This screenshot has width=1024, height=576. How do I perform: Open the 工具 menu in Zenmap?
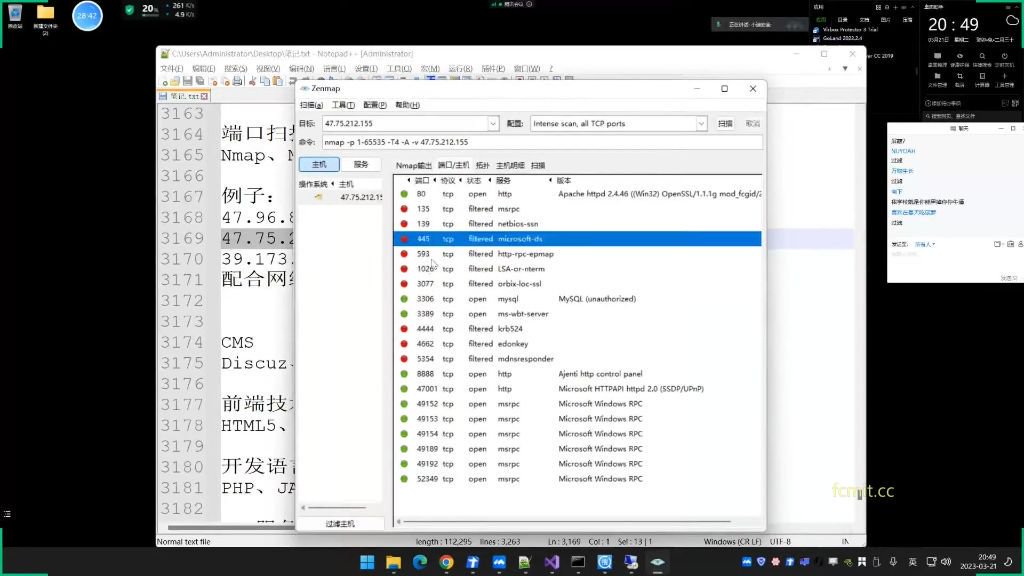point(343,105)
